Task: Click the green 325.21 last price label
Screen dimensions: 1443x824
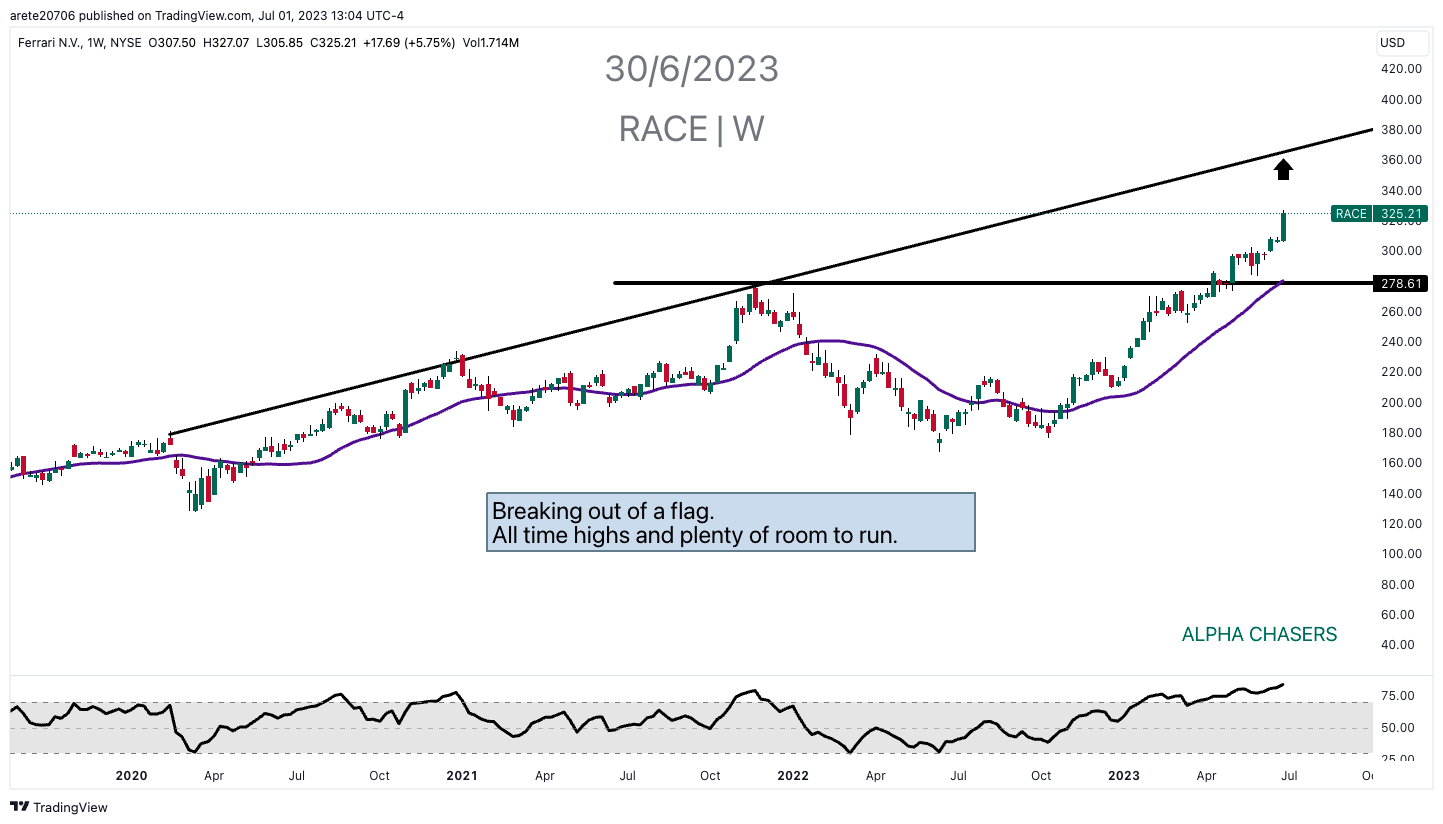Action: (1401, 213)
